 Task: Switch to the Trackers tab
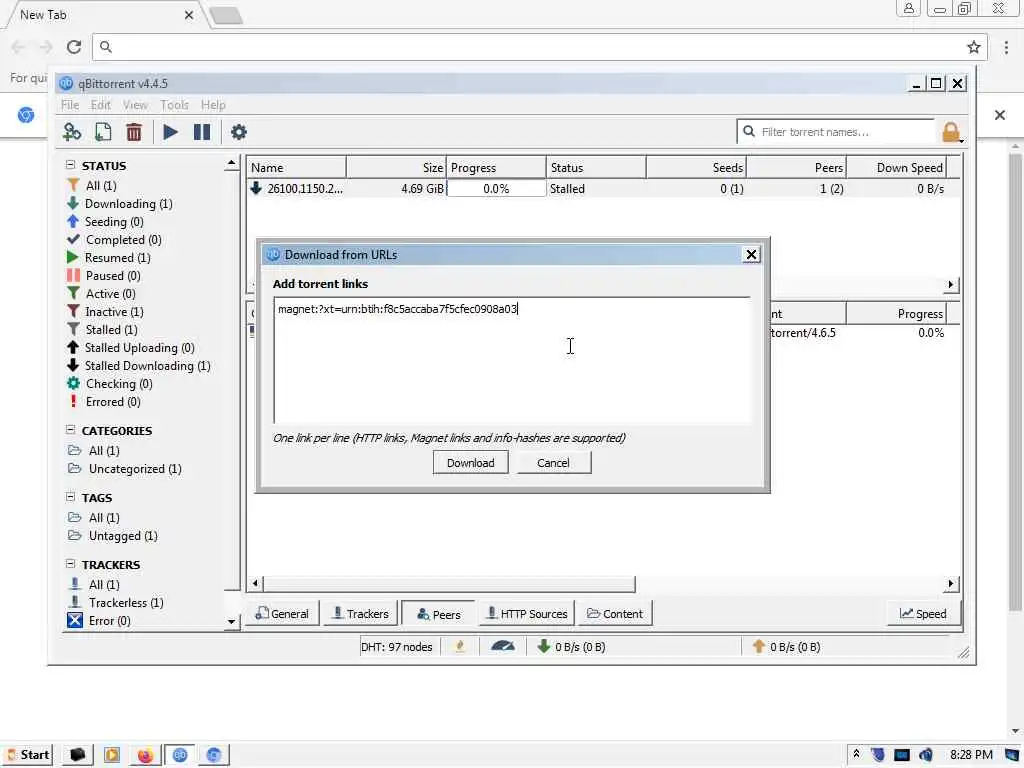pos(361,614)
